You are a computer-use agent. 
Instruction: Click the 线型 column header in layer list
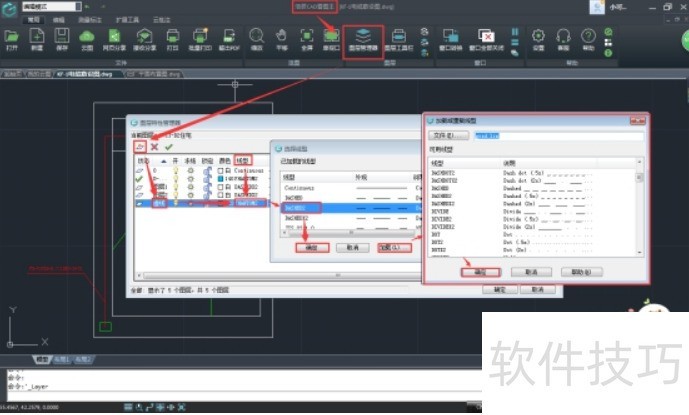[x=243, y=160]
